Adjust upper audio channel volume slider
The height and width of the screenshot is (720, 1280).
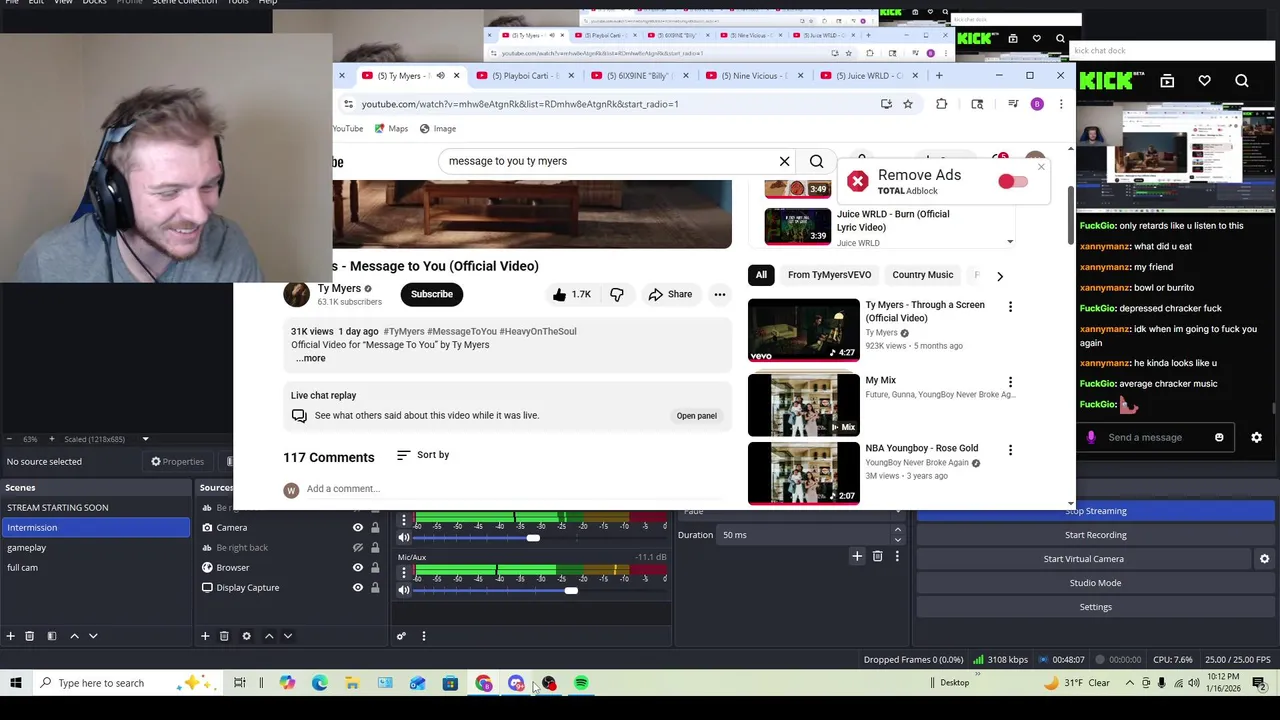[x=533, y=538]
